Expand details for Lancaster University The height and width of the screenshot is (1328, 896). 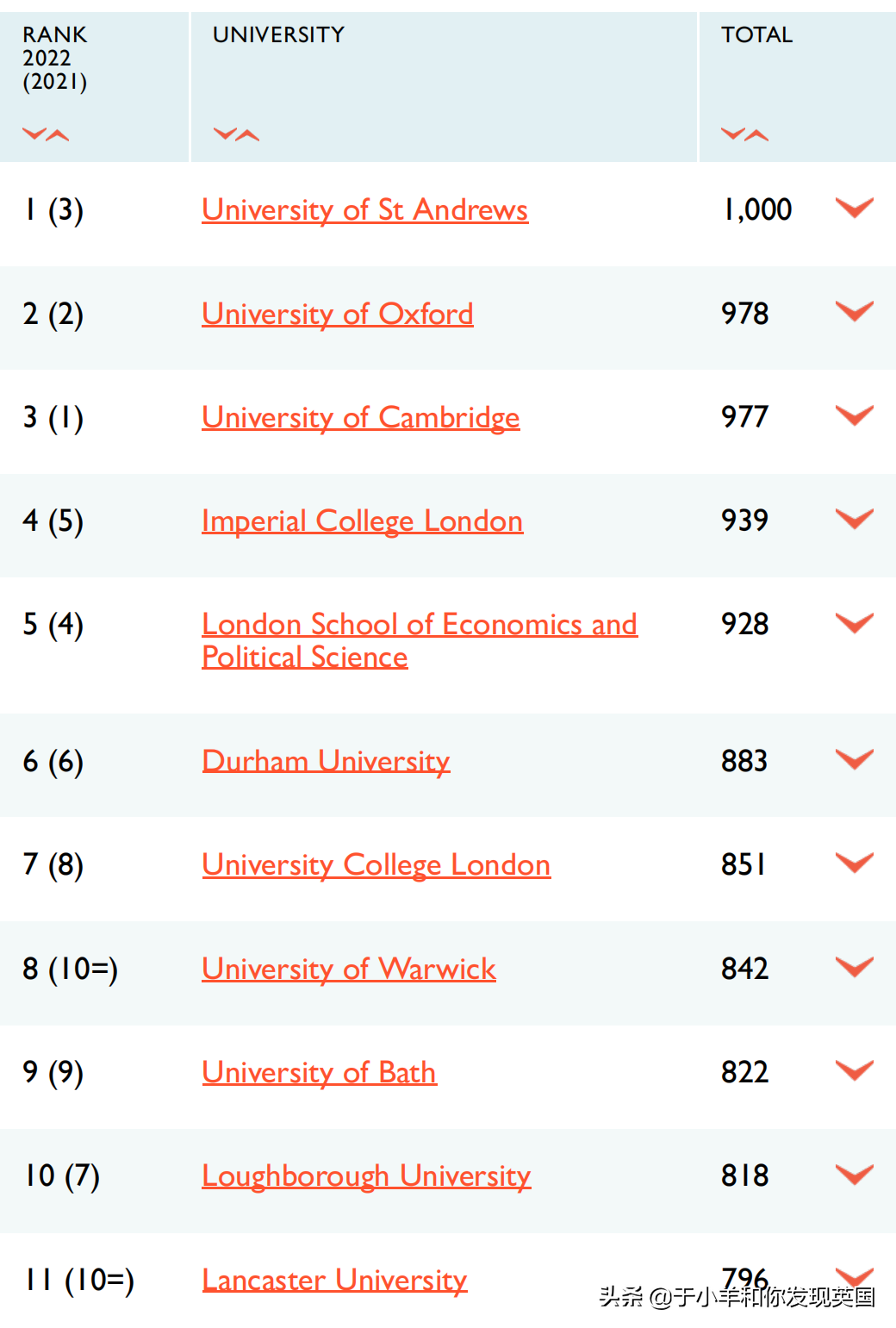[854, 1277]
